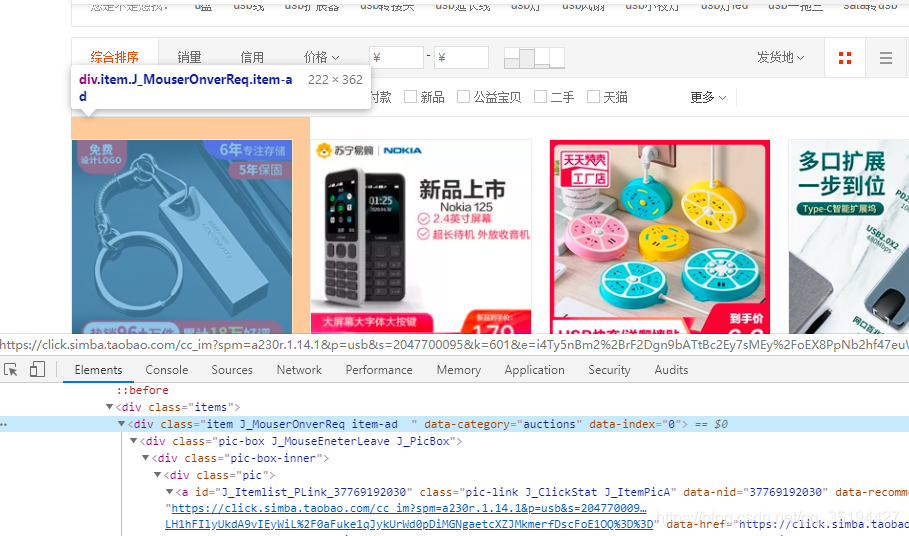This screenshot has height=536, width=909.
Task: Open the 价格 sort dropdown
Action: pos(321,57)
